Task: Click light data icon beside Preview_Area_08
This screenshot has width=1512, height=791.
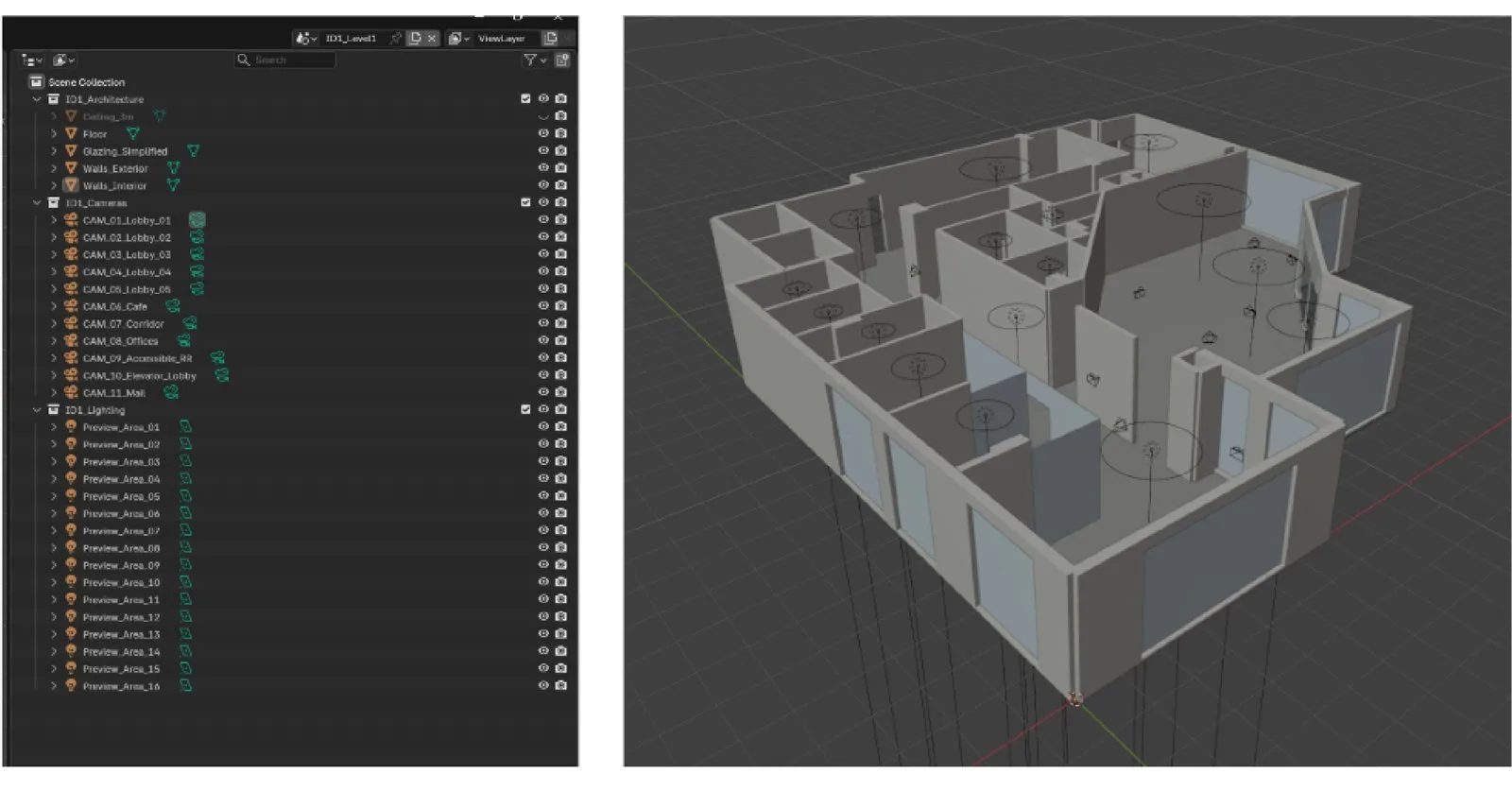Action: [x=185, y=548]
